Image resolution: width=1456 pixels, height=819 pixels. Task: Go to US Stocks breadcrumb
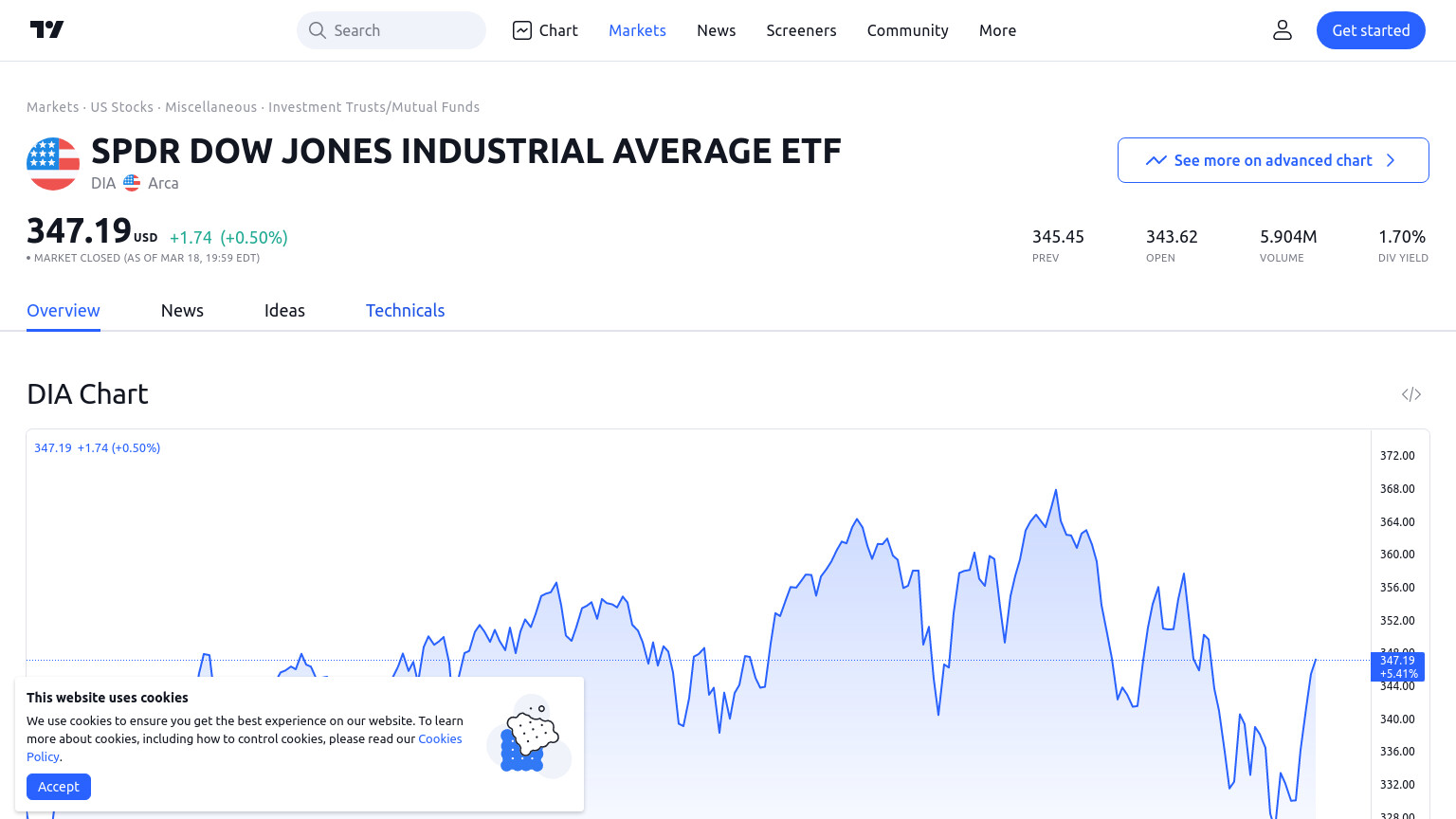point(121,107)
